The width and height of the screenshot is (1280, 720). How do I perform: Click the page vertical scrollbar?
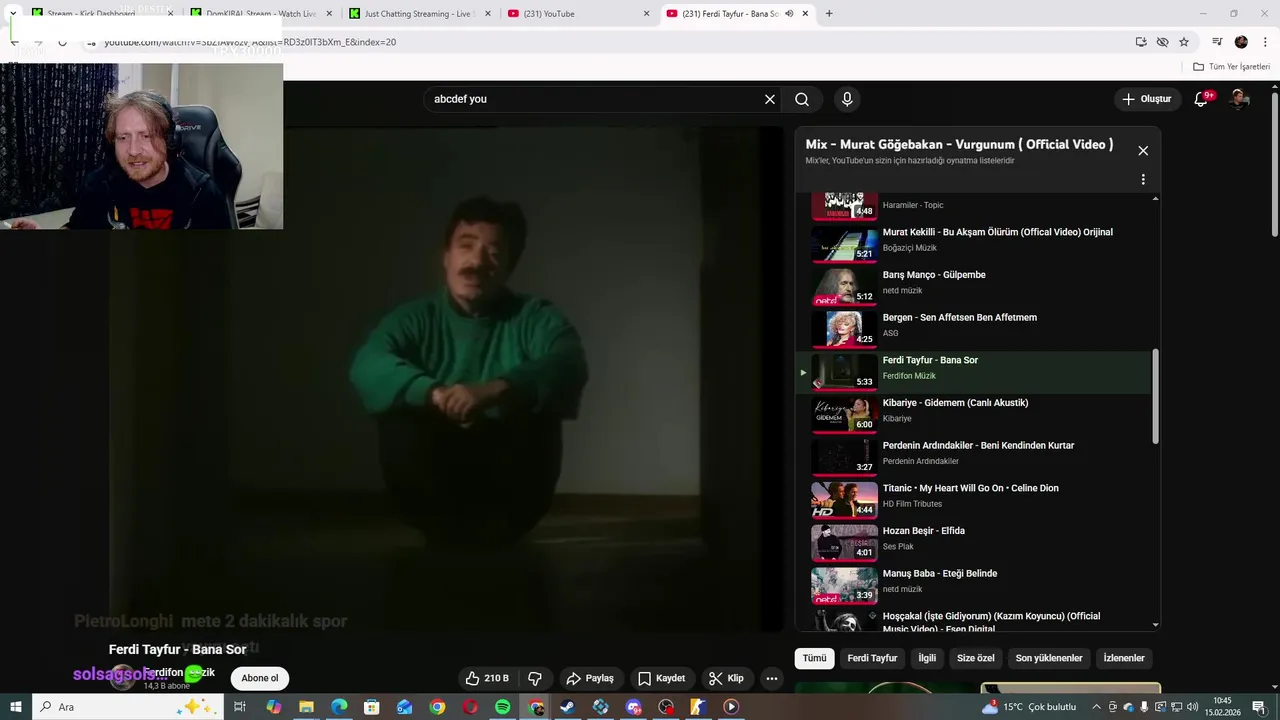[x=1274, y=165]
